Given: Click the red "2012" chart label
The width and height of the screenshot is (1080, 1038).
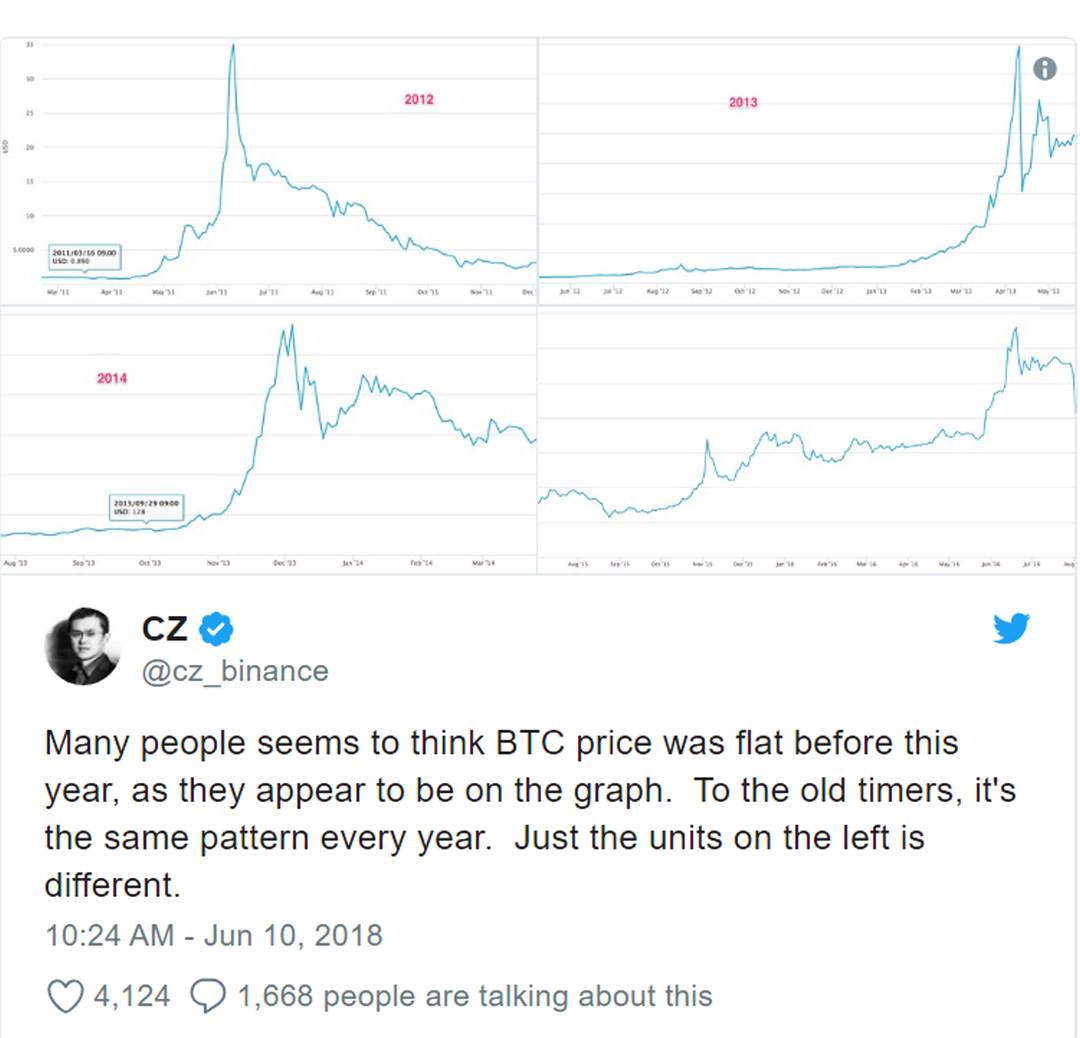Looking at the screenshot, I should coord(419,100).
